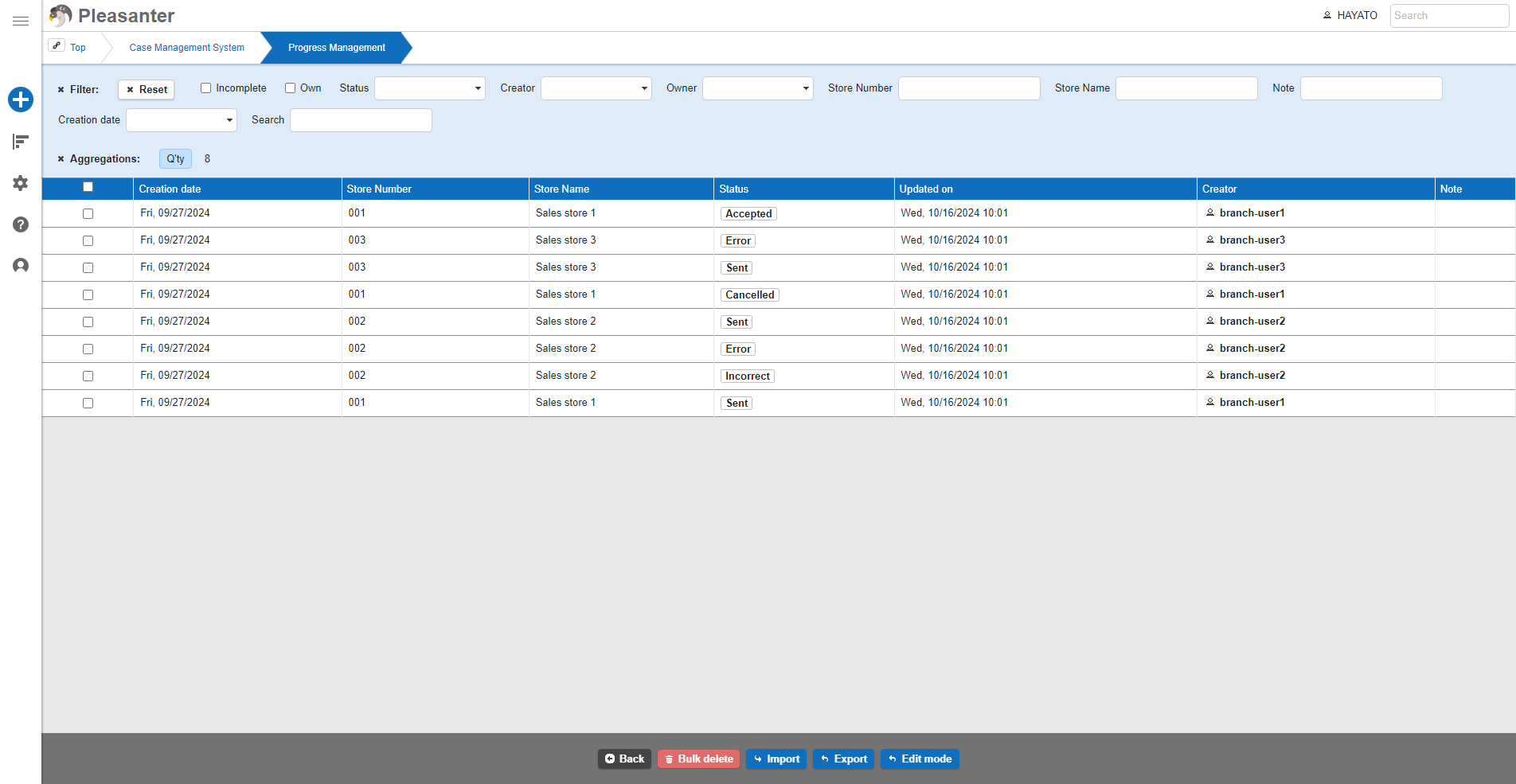Screen dimensions: 1516x784
Task: Click the Back button
Action: coord(625,759)
